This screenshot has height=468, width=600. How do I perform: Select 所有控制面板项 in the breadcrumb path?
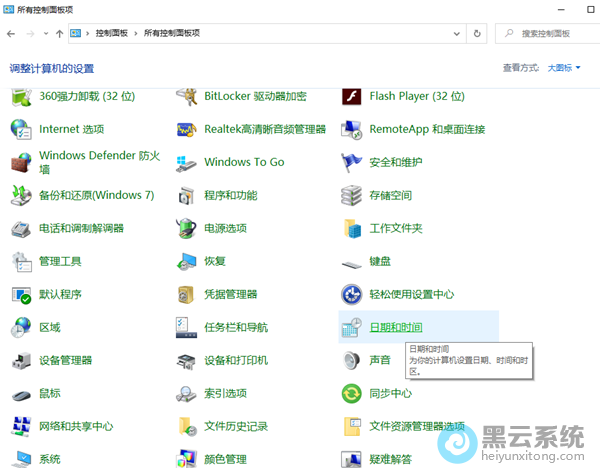pyautogui.click(x=171, y=33)
